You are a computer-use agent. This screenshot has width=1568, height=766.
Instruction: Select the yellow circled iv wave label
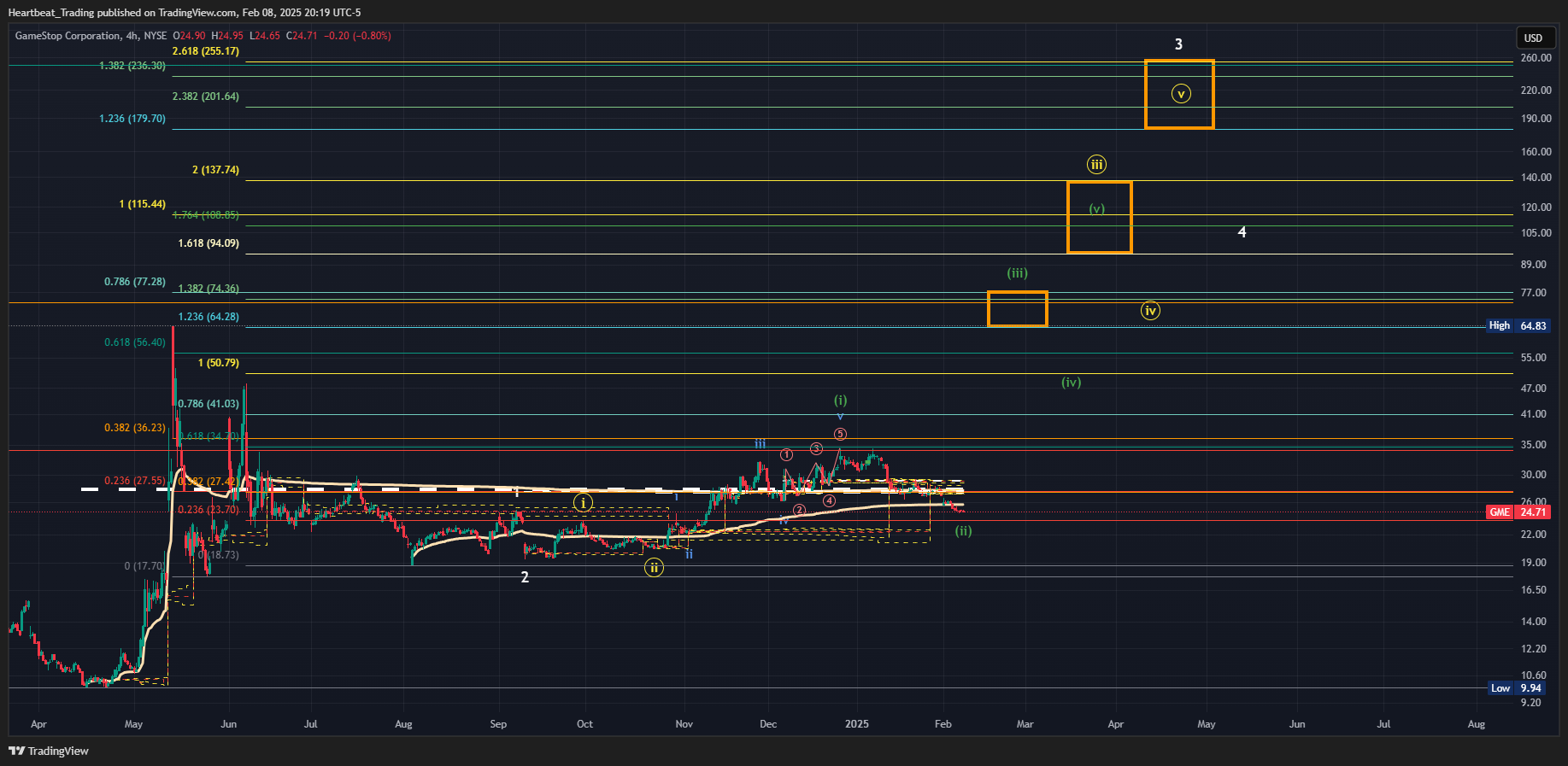pos(1150,311)
